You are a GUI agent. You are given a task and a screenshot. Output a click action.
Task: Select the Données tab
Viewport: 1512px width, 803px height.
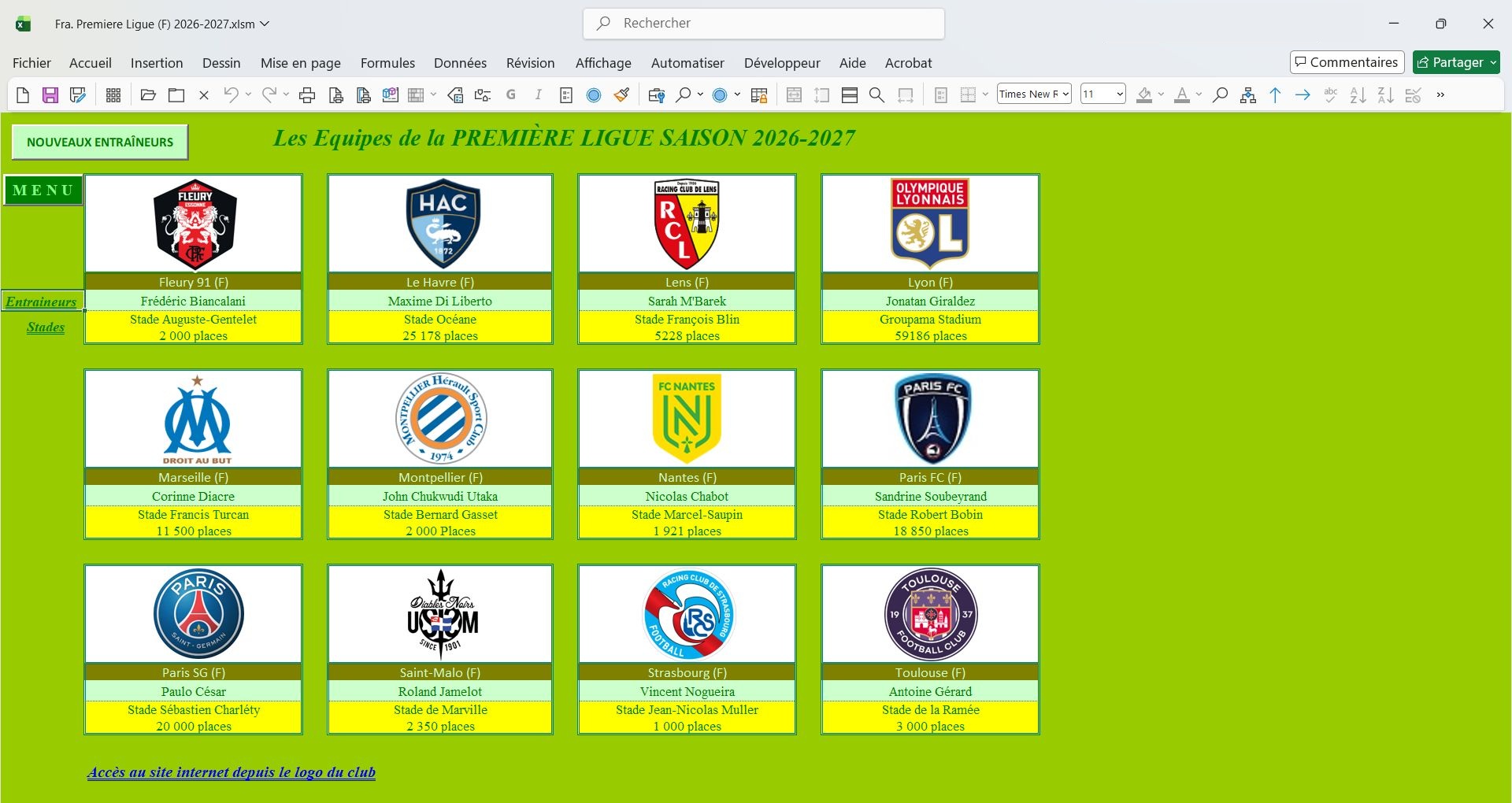[x=460, y=63]
